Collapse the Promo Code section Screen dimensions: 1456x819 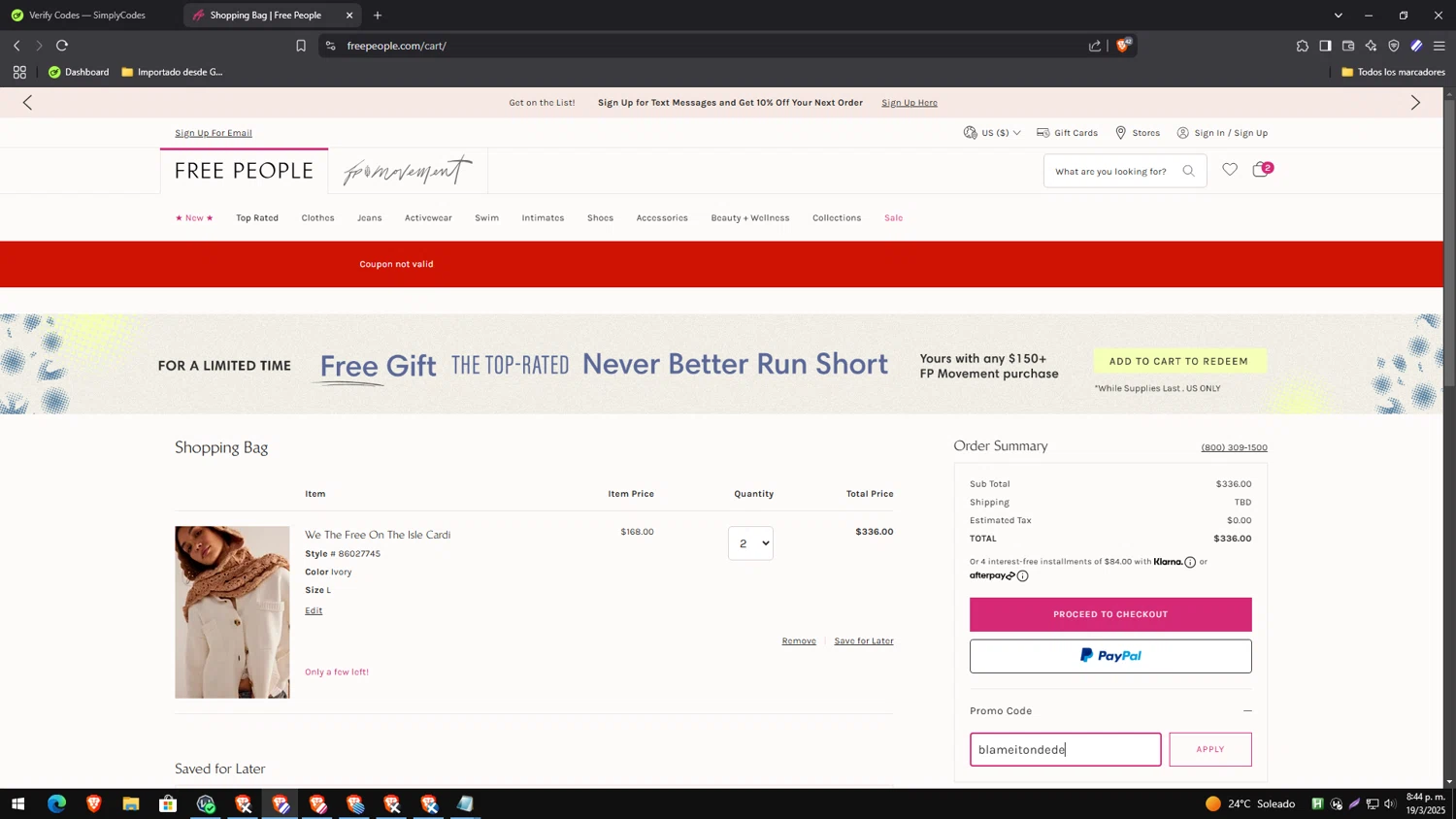tap(1247, 710)
